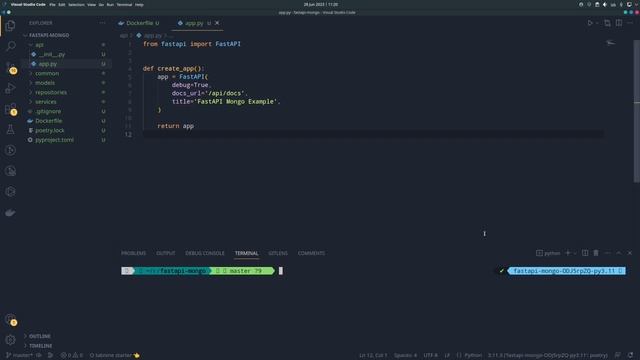640x360 pixels.
Task: Open the Selection menu
Action: (x=76, y=4)
